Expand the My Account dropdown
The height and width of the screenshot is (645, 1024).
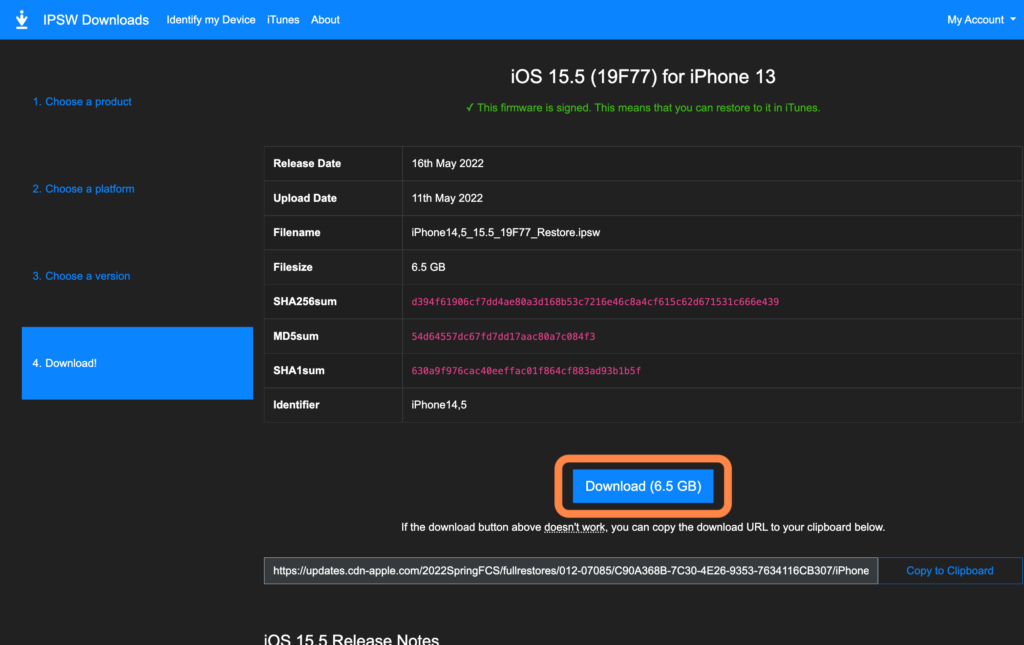(982, 20)
